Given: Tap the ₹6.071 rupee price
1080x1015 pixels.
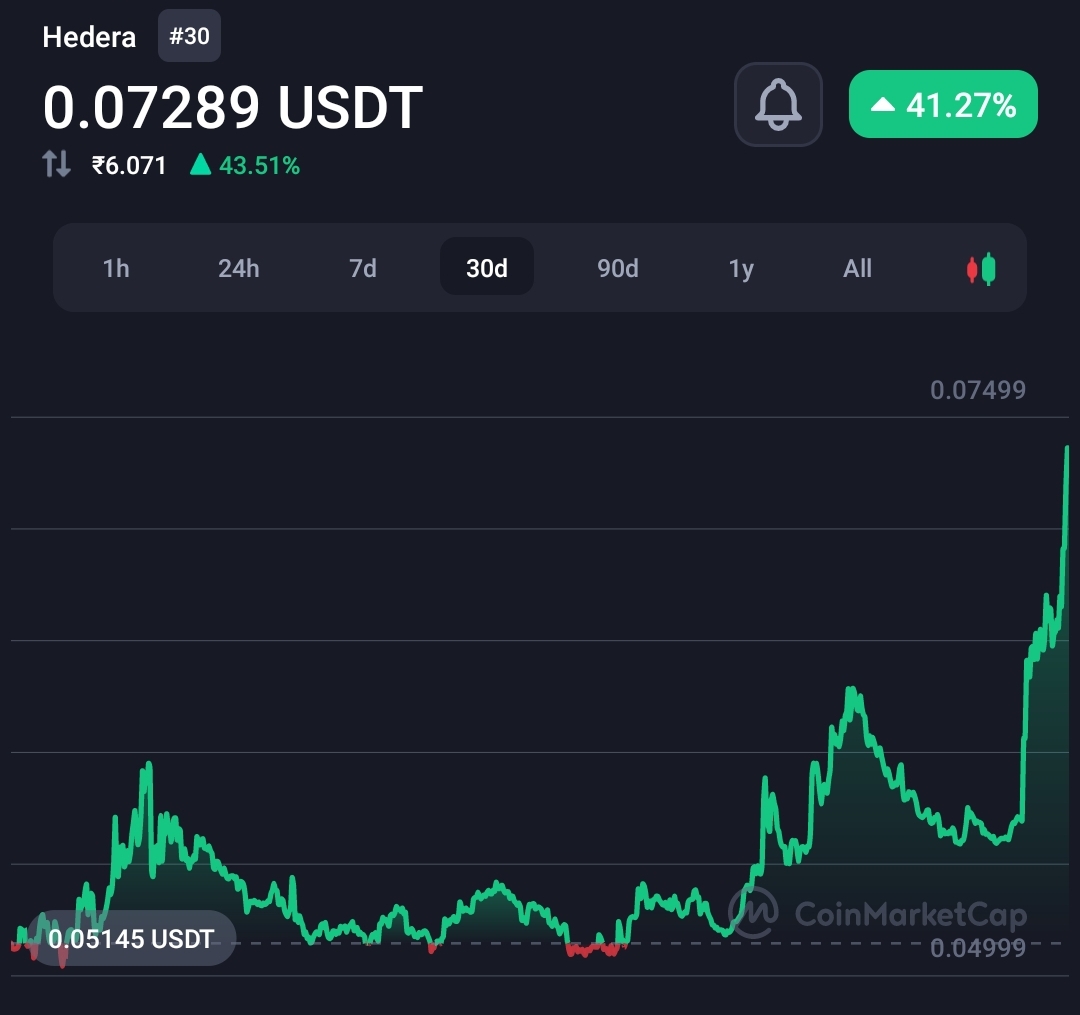Looking at the screenshot, I should [129, 165].
